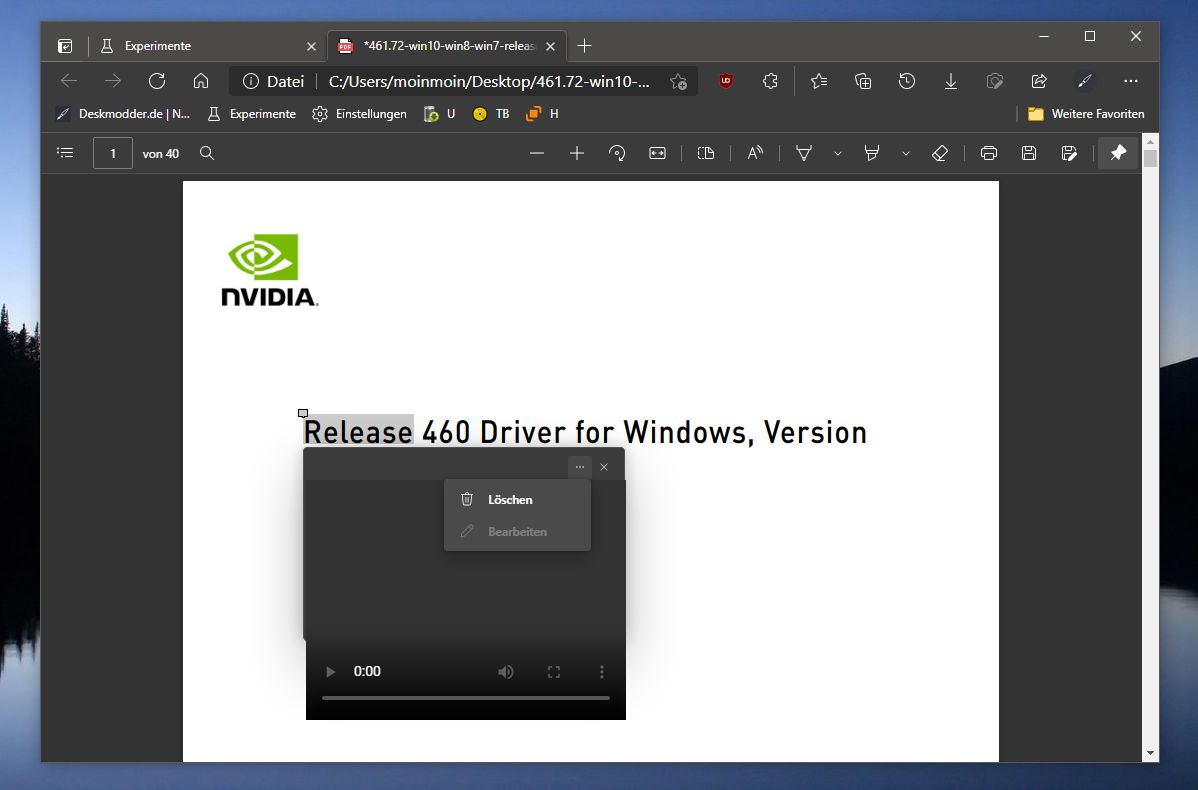Open the Extensions puzzle icon
This screenshot has height=790, width=1198.
(x=770, y=81)
